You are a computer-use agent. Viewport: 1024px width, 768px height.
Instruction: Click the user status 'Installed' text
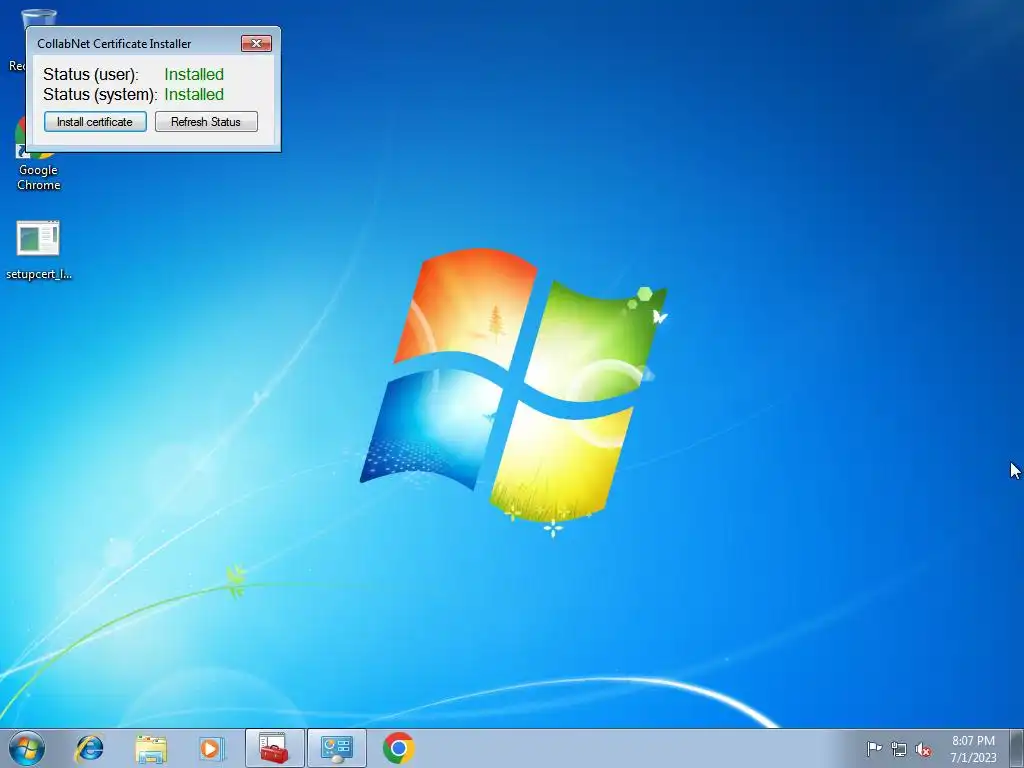tap(194, 74)
